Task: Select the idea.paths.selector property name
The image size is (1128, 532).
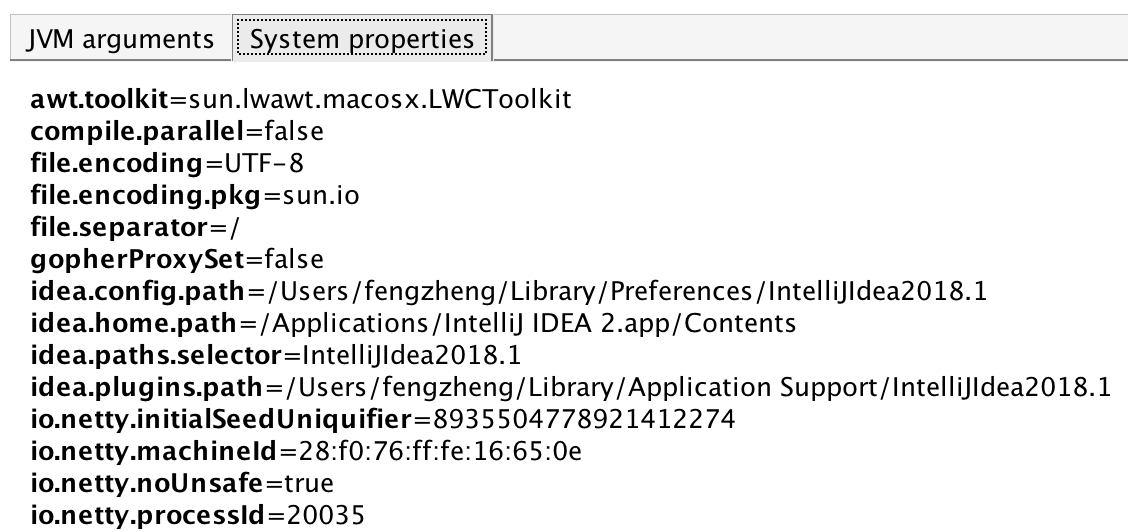Action: click(x=117, y=356)
